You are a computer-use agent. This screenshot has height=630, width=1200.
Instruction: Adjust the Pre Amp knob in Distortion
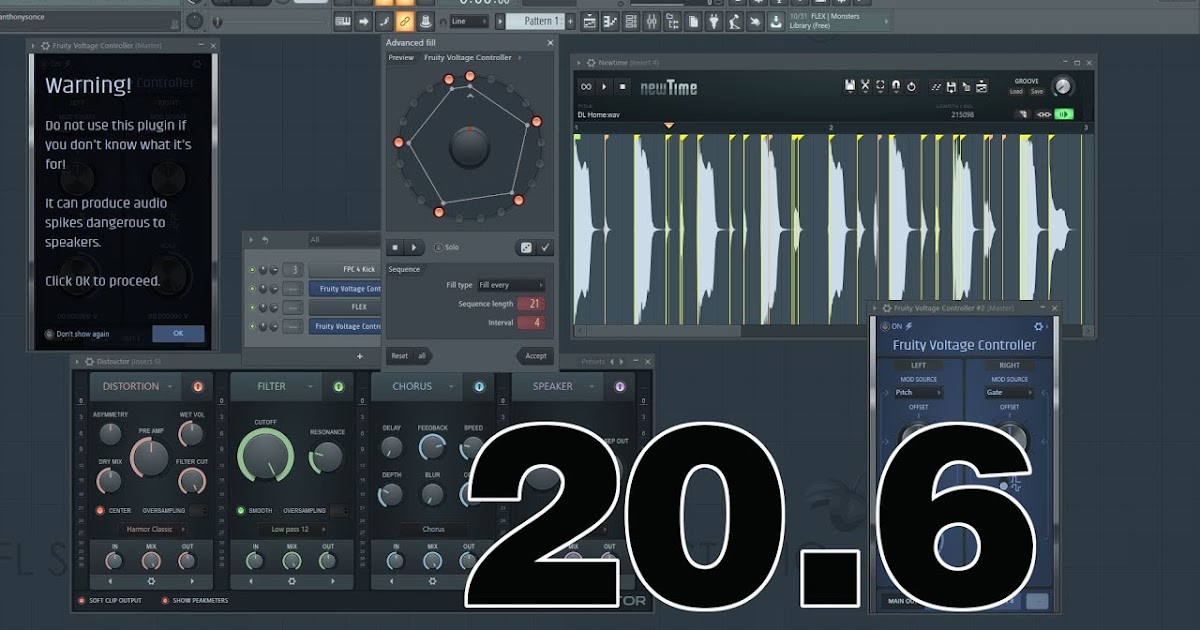(x=150, y=457)
